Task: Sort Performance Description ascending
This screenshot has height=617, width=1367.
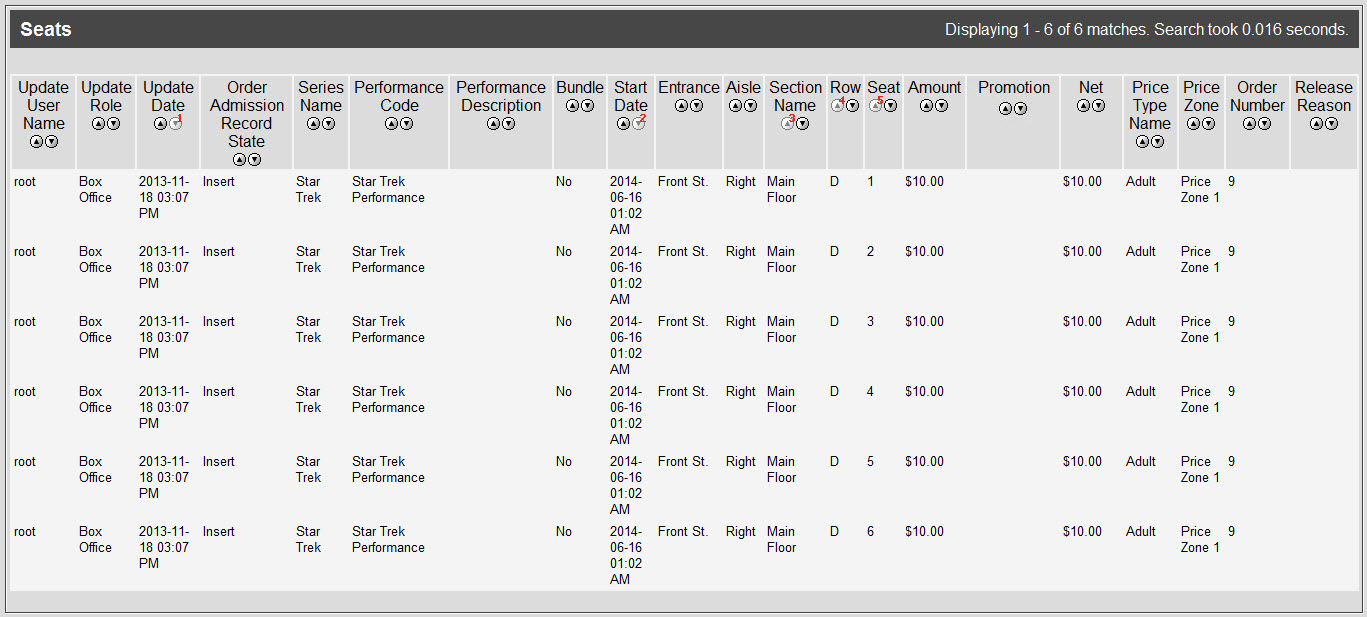Action: click(494, 124)
